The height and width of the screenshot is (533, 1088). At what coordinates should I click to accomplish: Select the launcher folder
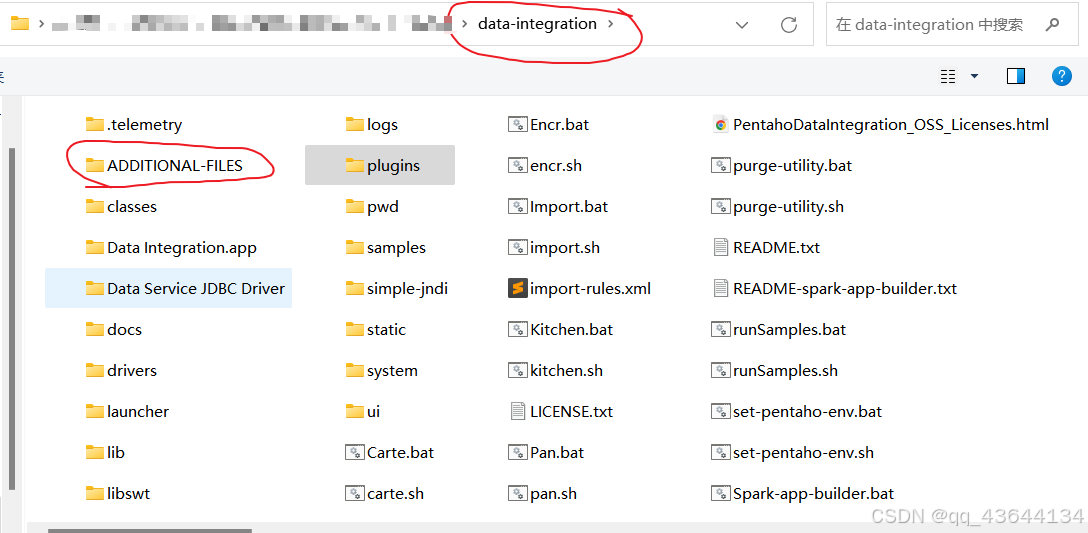(128, 412)
